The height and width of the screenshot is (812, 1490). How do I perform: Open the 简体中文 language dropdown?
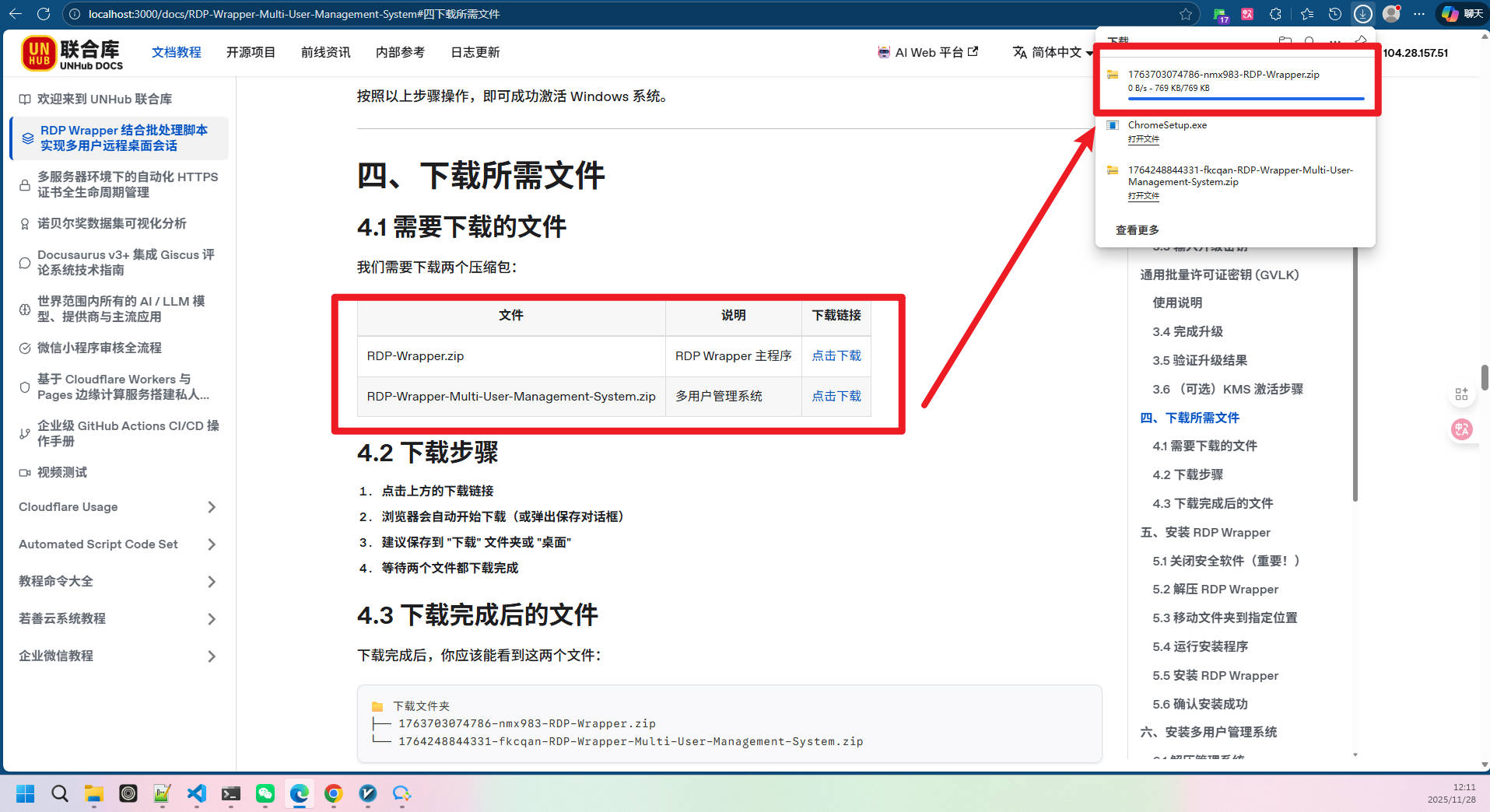point(1053,52)
